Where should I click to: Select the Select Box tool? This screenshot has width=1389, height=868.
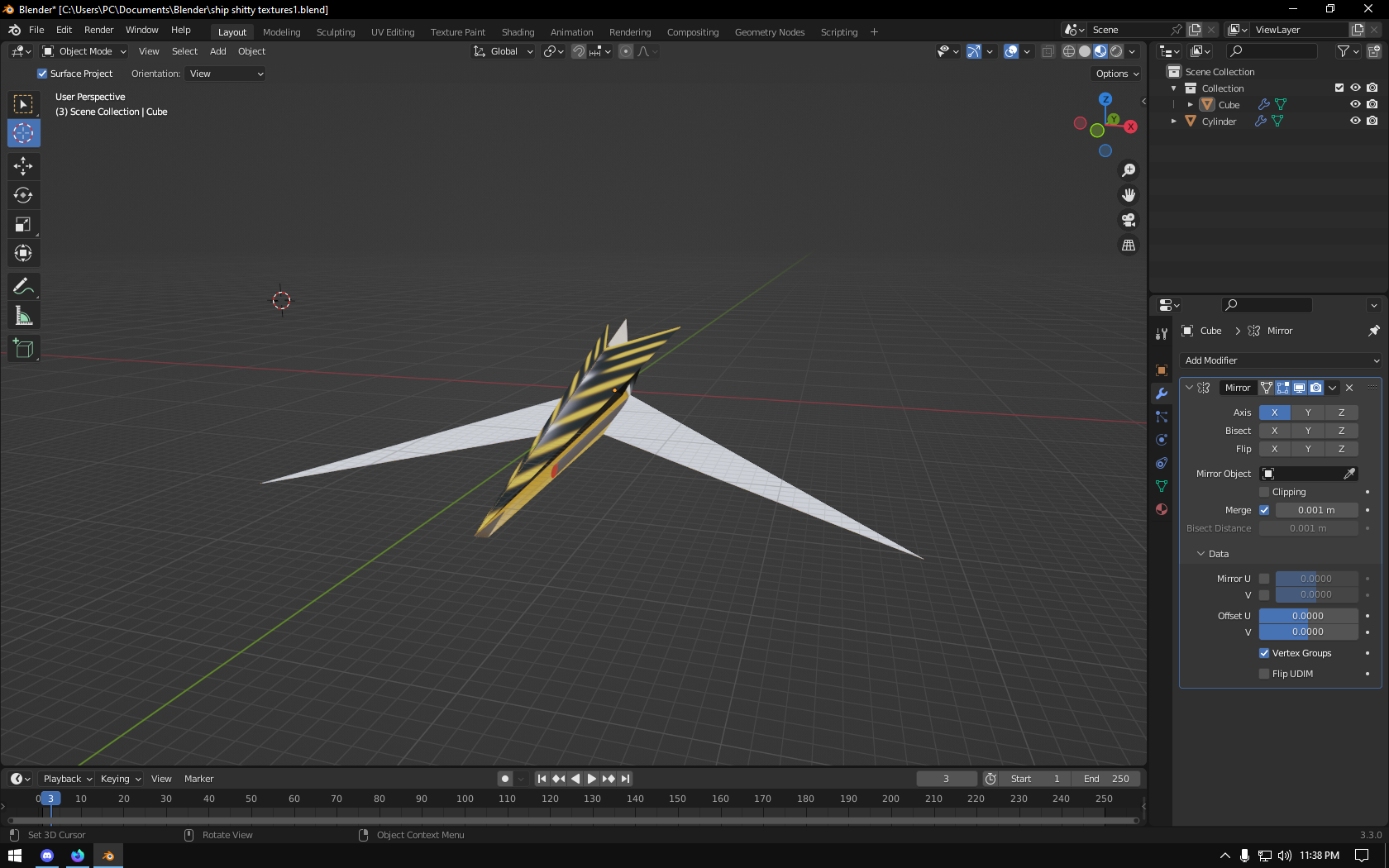point(23,104)
